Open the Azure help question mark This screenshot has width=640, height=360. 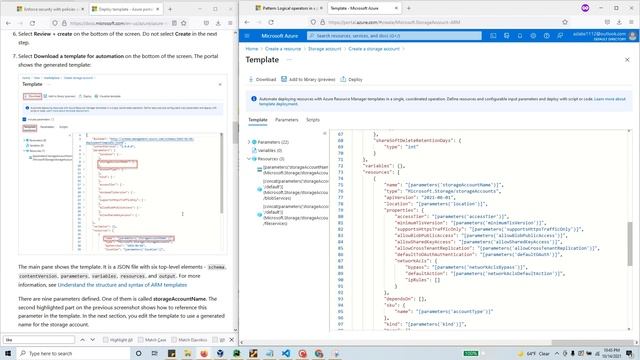click(x=547, y=36)
